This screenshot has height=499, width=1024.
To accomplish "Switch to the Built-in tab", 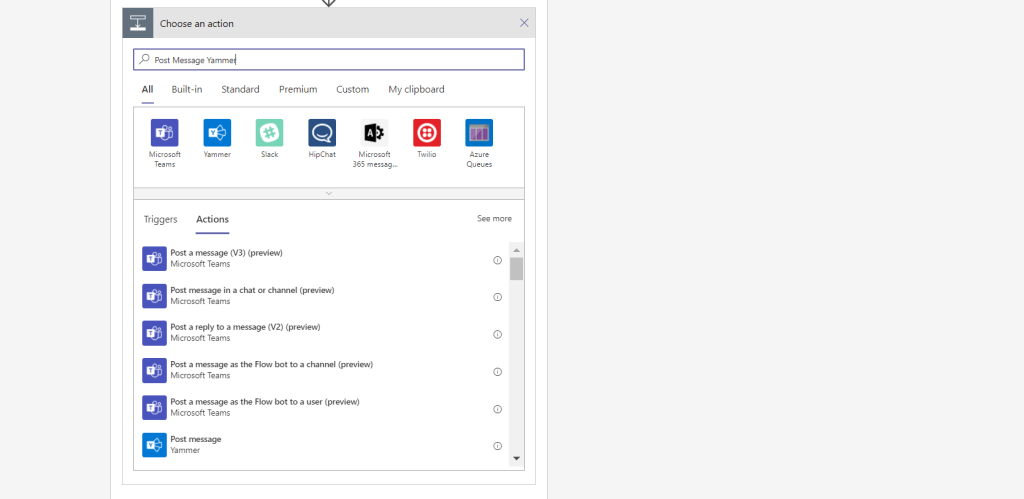I will (187, 90).
